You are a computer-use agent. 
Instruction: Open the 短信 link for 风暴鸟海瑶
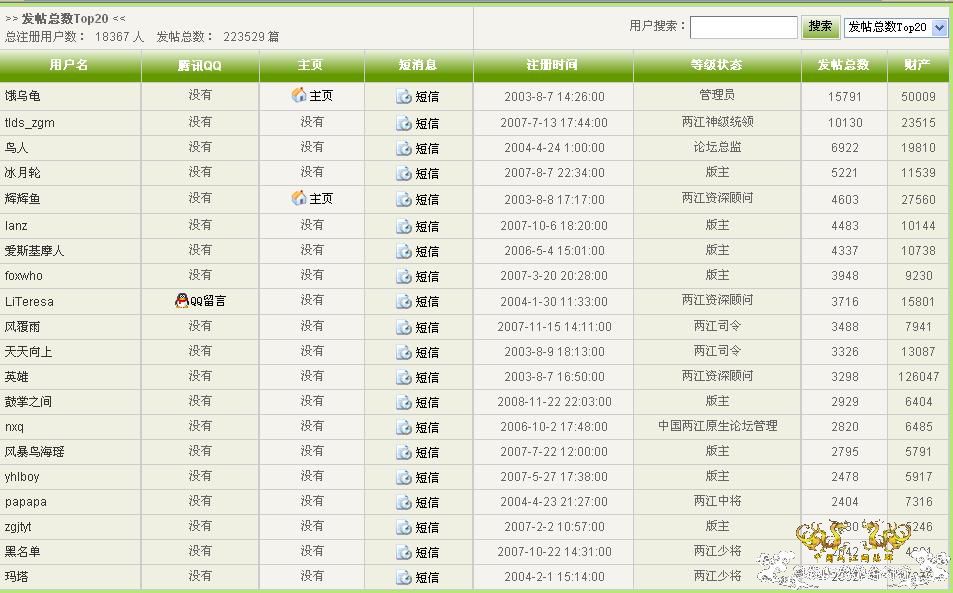tap(427, 452)
